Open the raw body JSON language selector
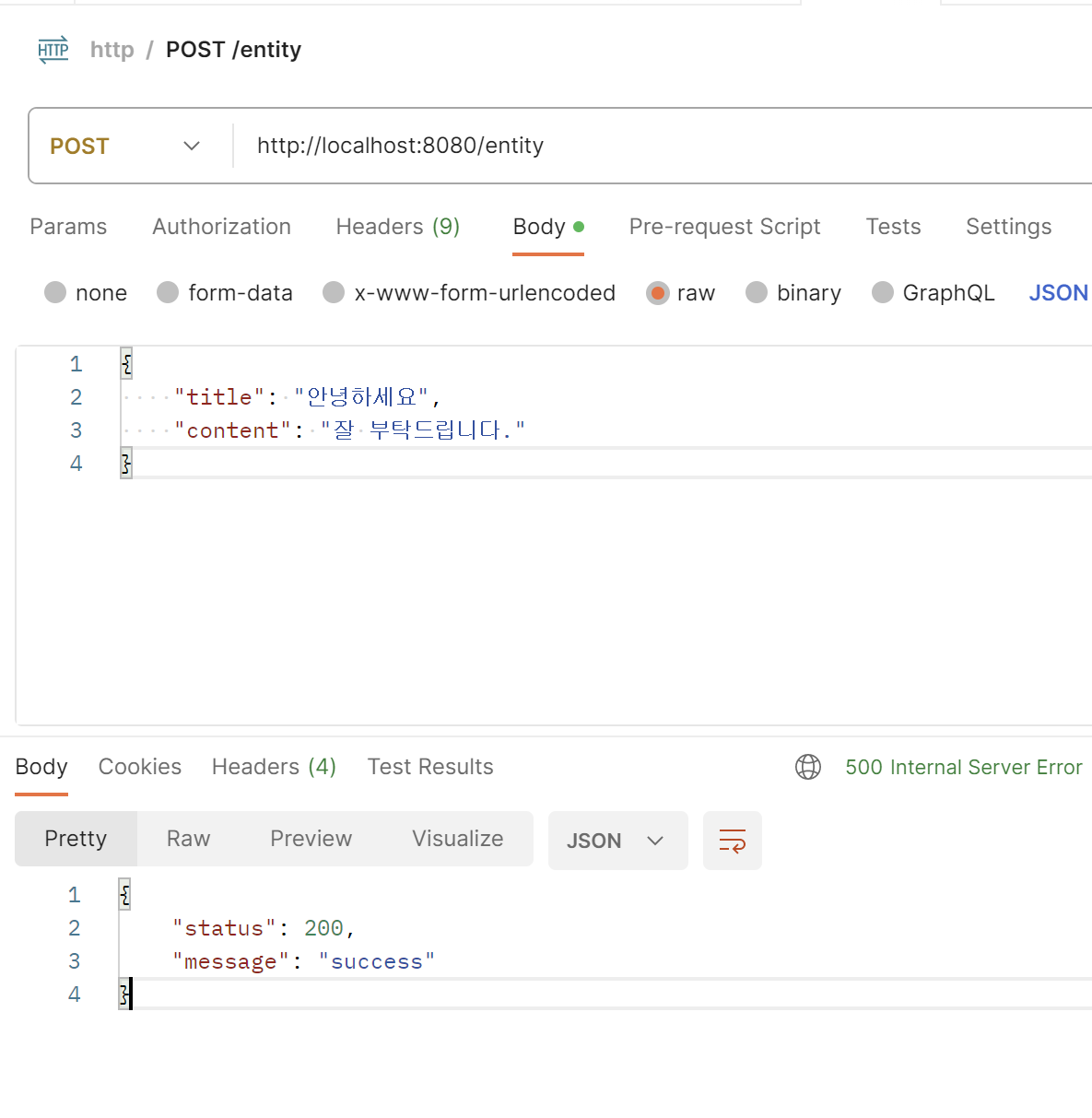 pyautogui.click(x=1059, y=293)
